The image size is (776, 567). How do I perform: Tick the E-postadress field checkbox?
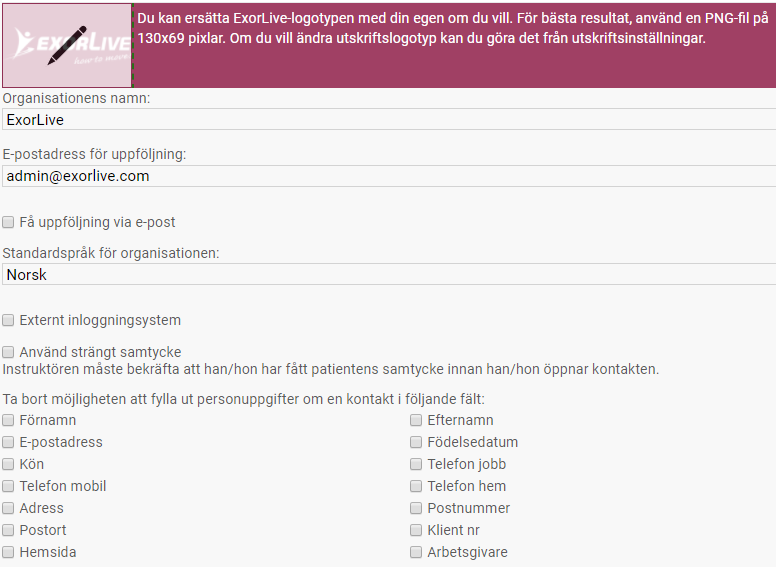tap(9, 443)
